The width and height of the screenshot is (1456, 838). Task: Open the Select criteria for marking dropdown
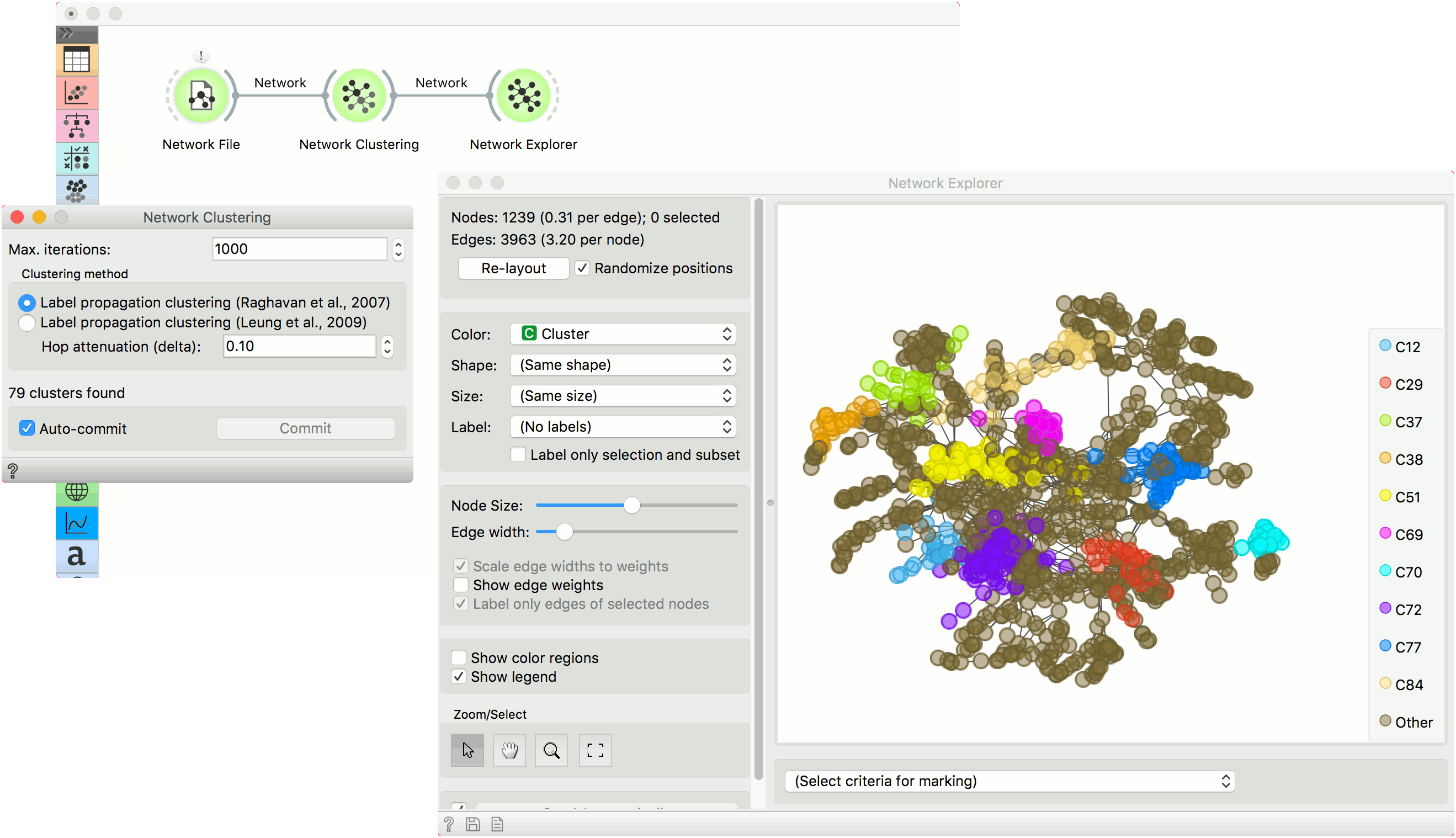coord(1009,781)
